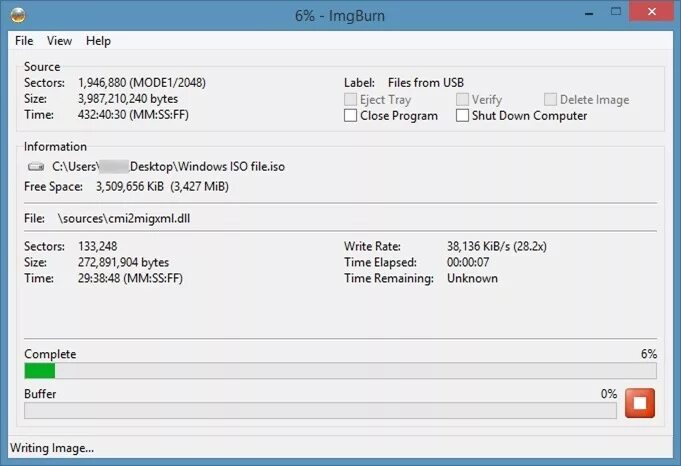Maximize the ImgBurn window
The width and height of the screenshot is (681, 466).
point(616,12)
